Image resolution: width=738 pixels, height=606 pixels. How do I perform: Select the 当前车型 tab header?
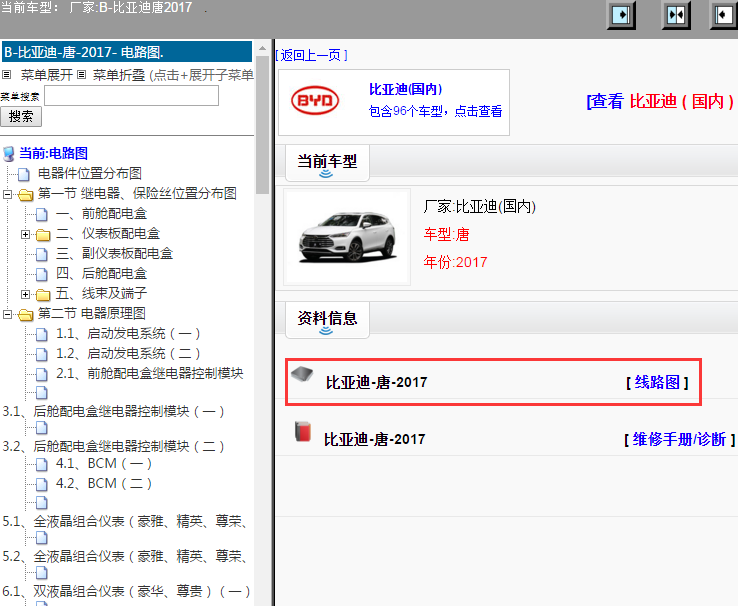(327, 162)
